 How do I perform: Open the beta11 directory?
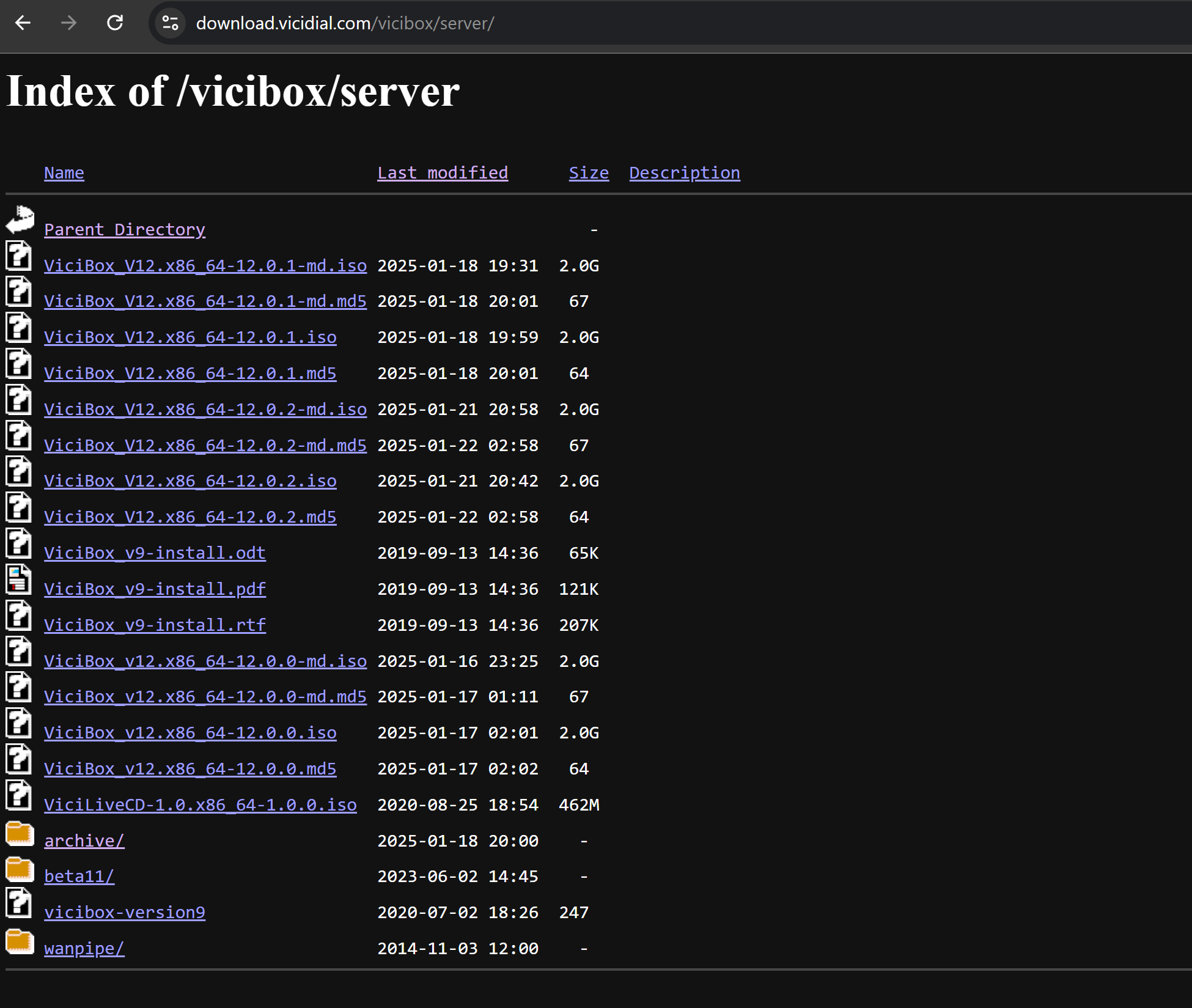click(79, 876)
